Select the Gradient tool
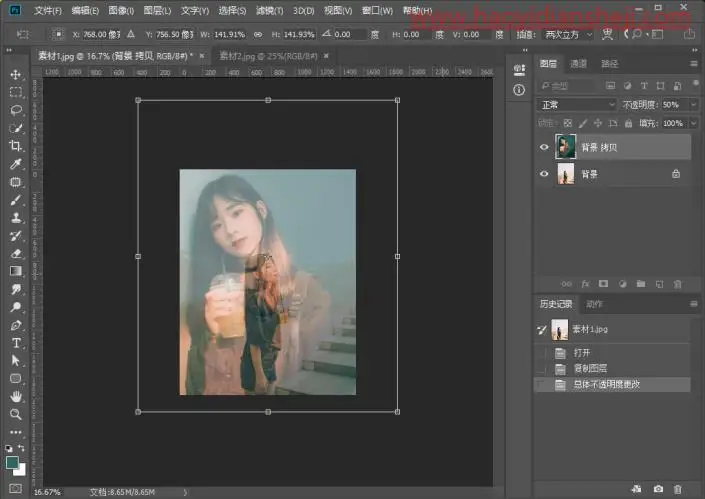Screen dimensions: 705x499 tap(16, 271)
